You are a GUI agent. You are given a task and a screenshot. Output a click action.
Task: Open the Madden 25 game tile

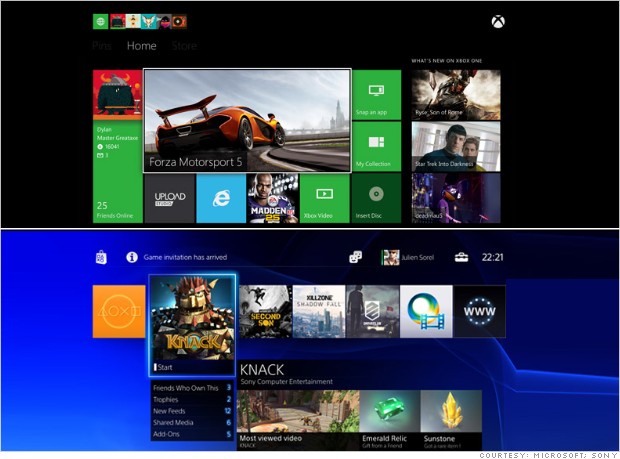point(273,198)
